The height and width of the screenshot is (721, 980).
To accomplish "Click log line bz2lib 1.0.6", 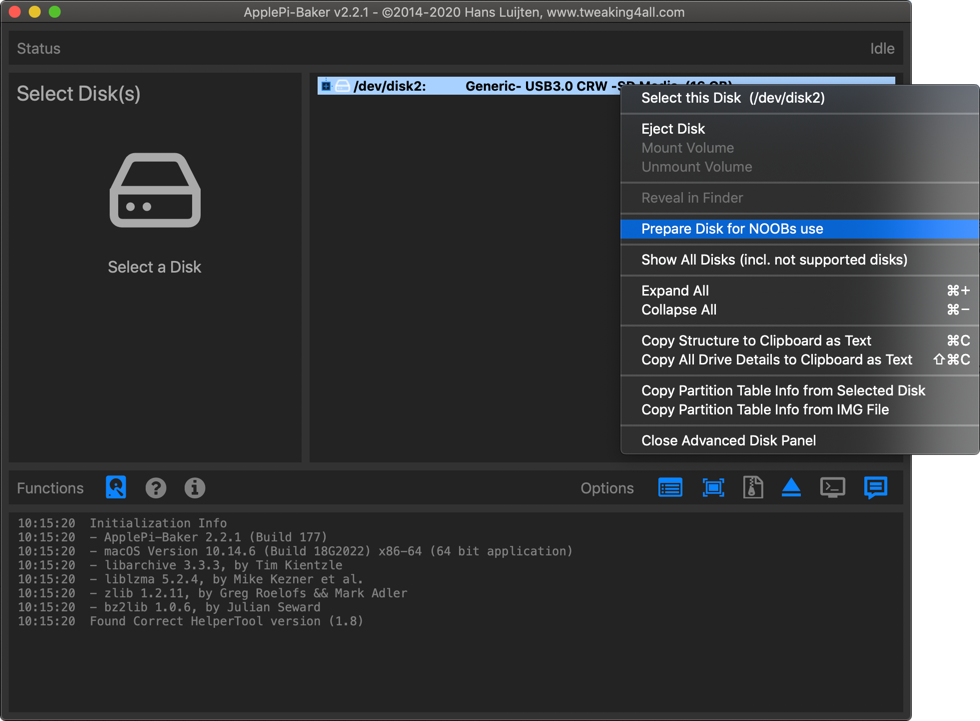I will (205, 607).
